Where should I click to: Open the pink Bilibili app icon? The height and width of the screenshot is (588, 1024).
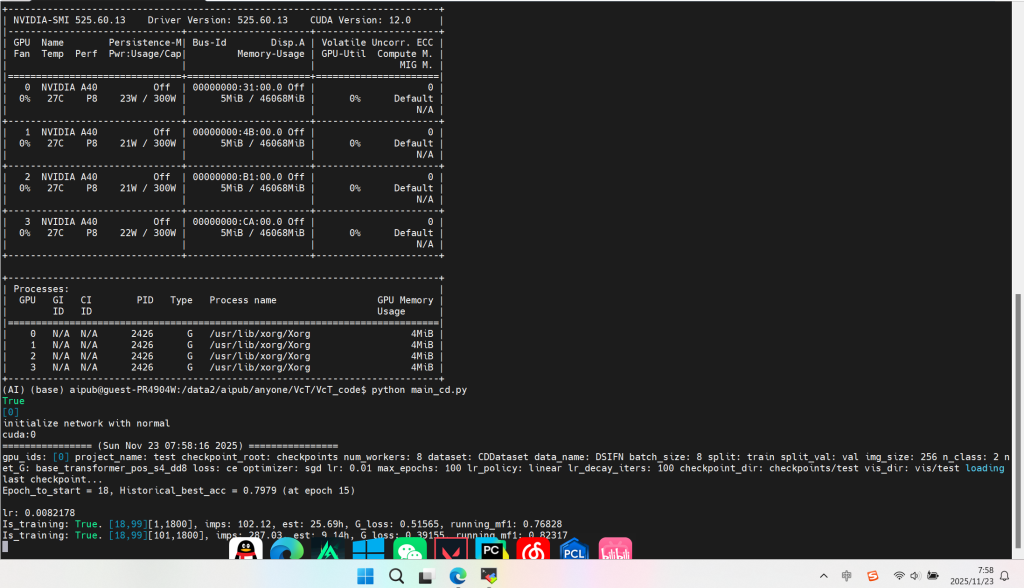point(615,551)
